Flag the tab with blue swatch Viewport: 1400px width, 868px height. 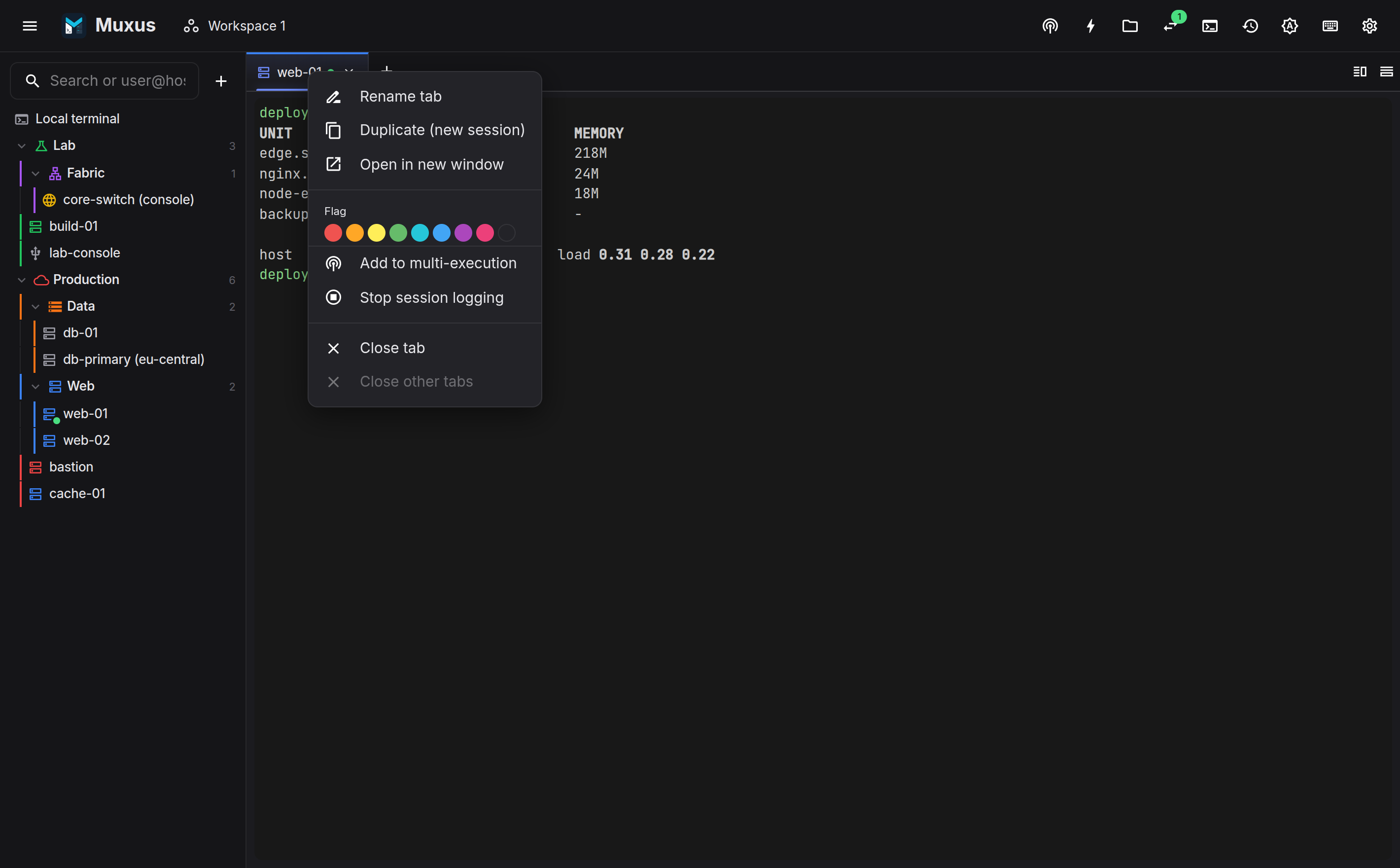442,233
